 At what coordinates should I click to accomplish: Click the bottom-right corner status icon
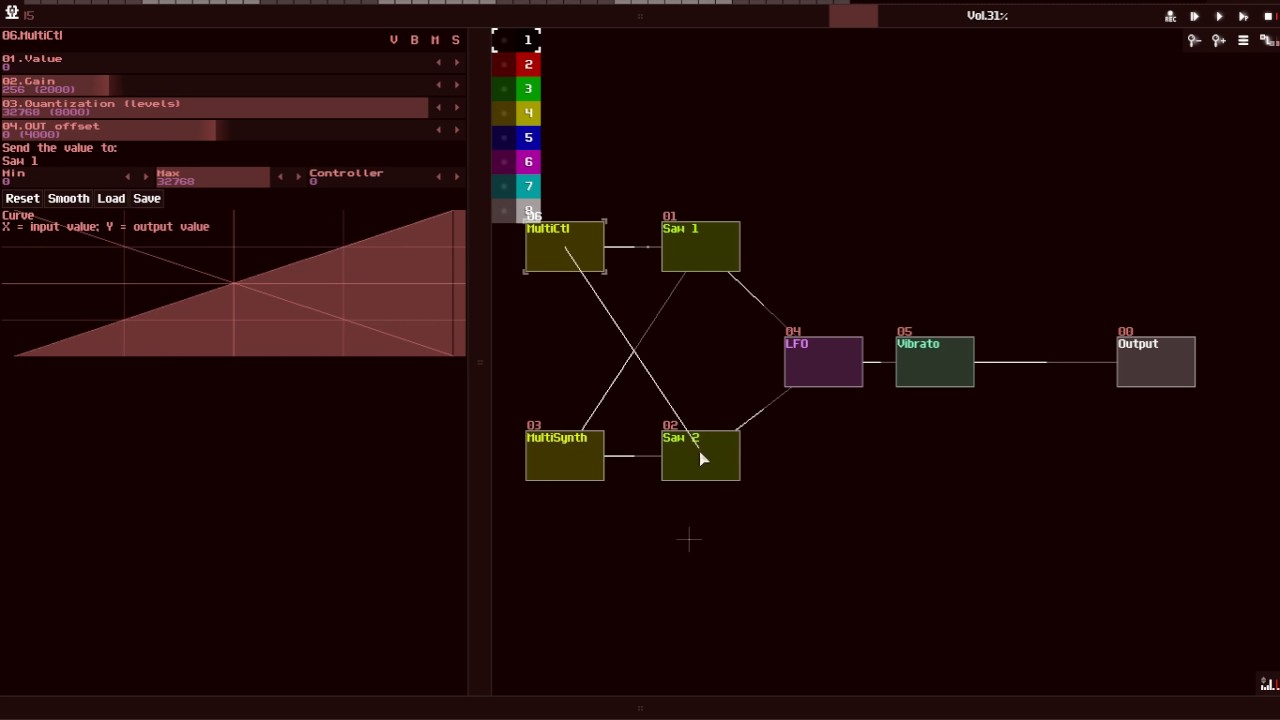point(1268,684)
